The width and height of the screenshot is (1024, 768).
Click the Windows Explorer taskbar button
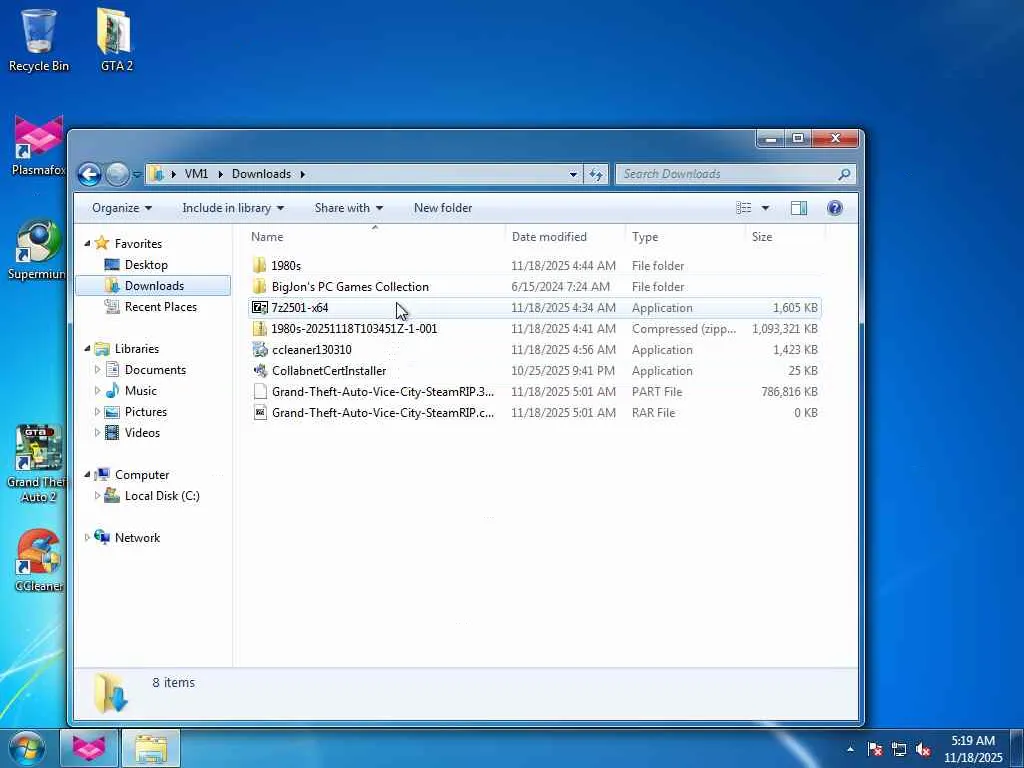click(151, 748)
